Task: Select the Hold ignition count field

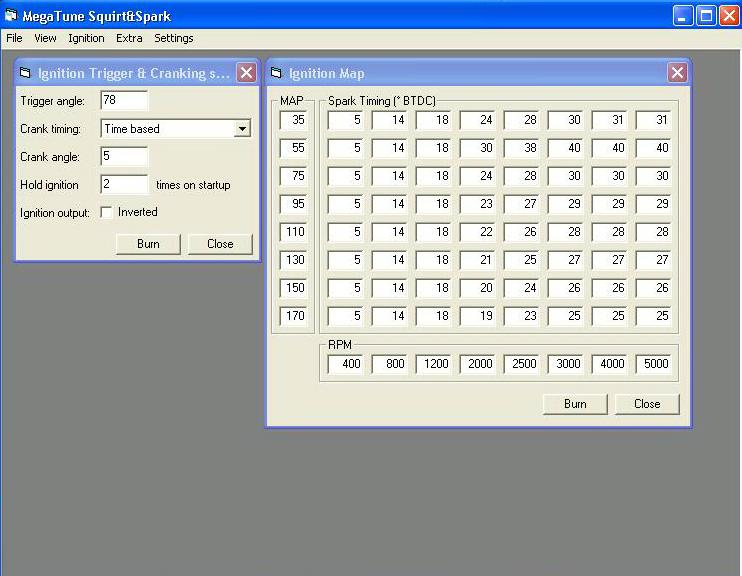Action: tap(124, 185)
